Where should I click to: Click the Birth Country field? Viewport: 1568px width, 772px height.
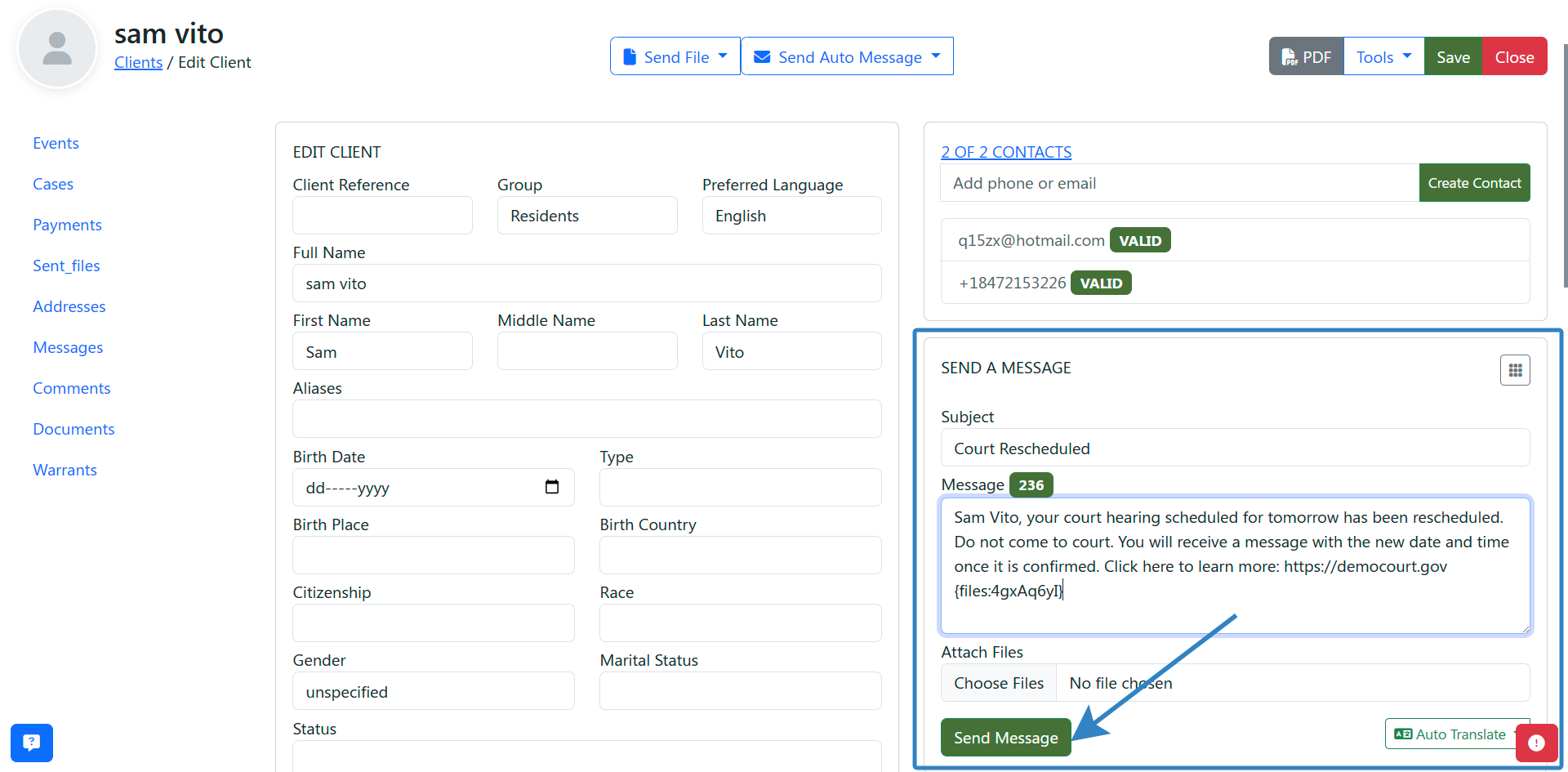click(x=741, y=555)
